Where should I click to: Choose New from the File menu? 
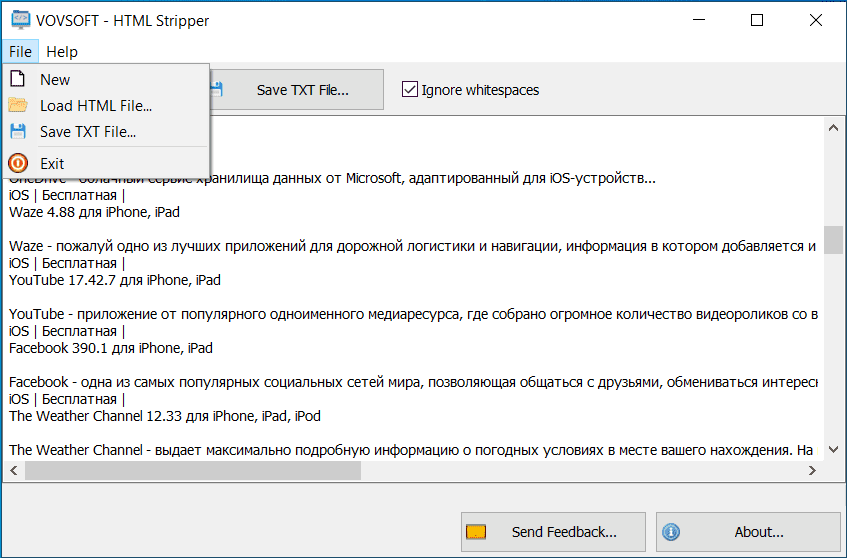(106, 79)
